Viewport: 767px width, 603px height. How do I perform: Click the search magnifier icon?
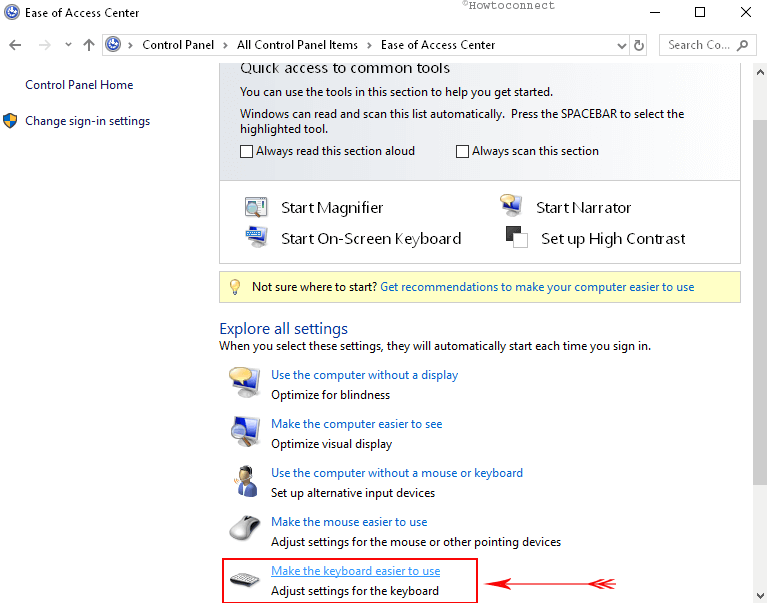742,45
